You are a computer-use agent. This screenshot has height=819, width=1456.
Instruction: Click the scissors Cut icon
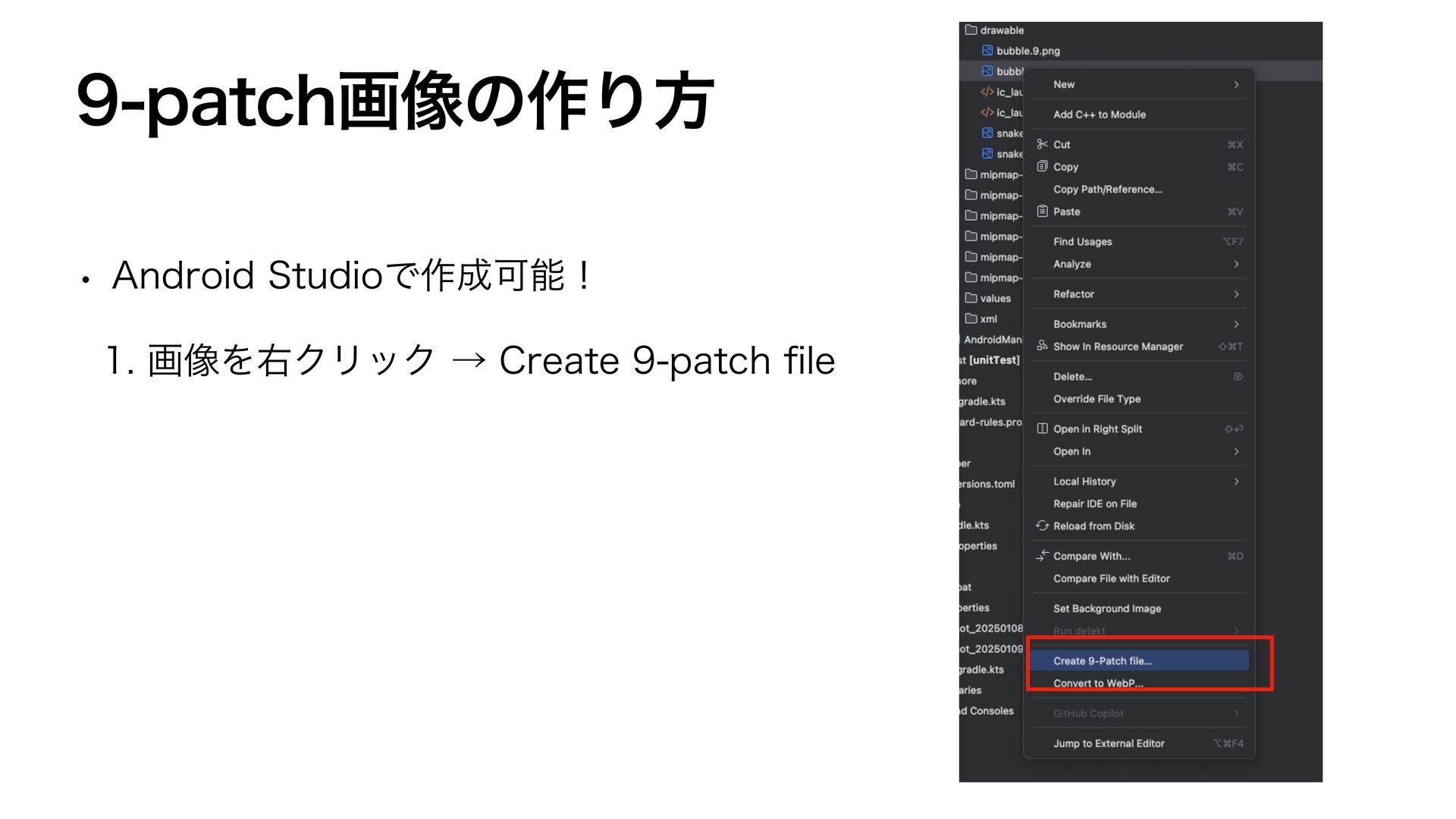1043,144
